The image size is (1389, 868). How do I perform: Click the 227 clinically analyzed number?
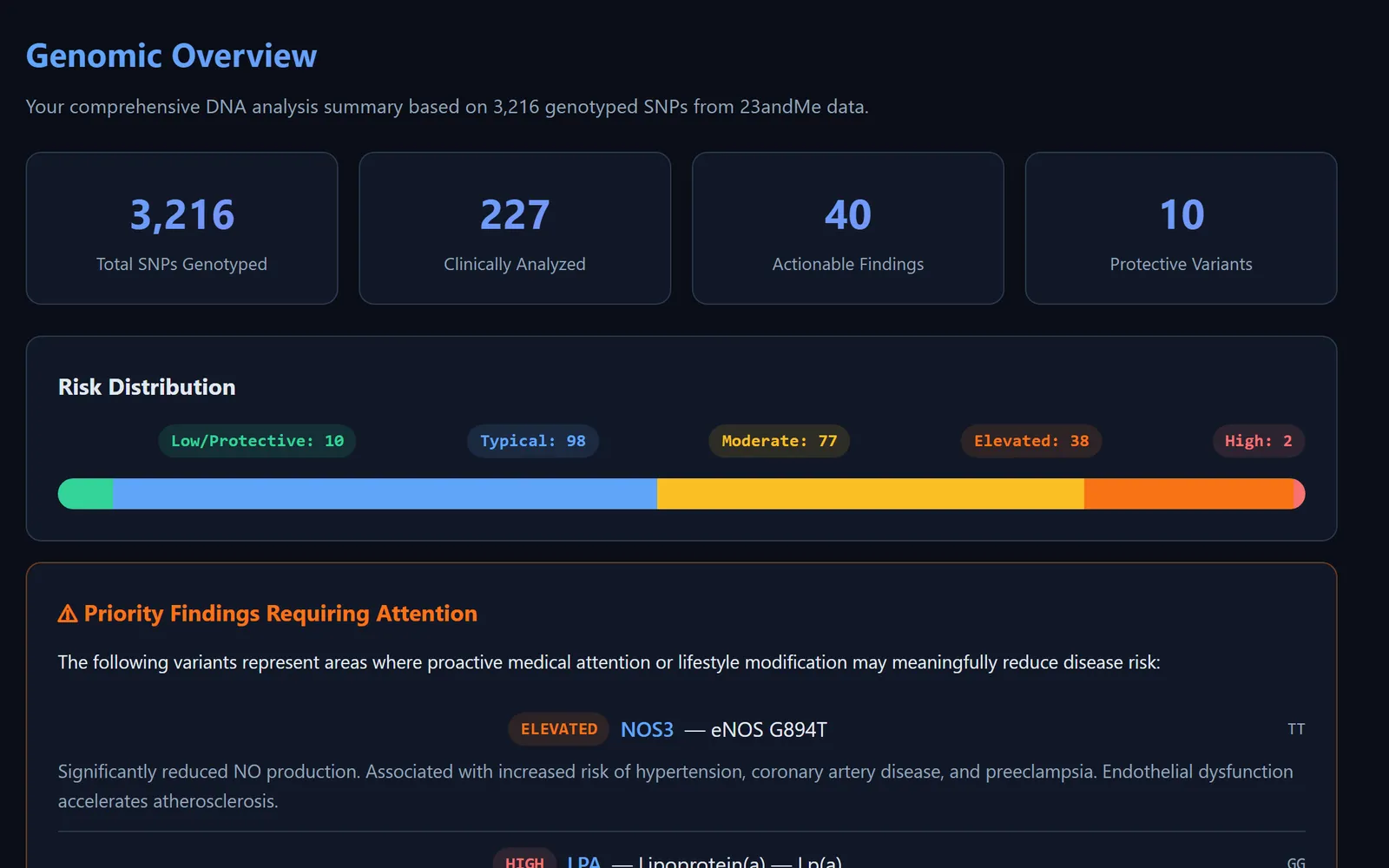click(x=515, y=215)
